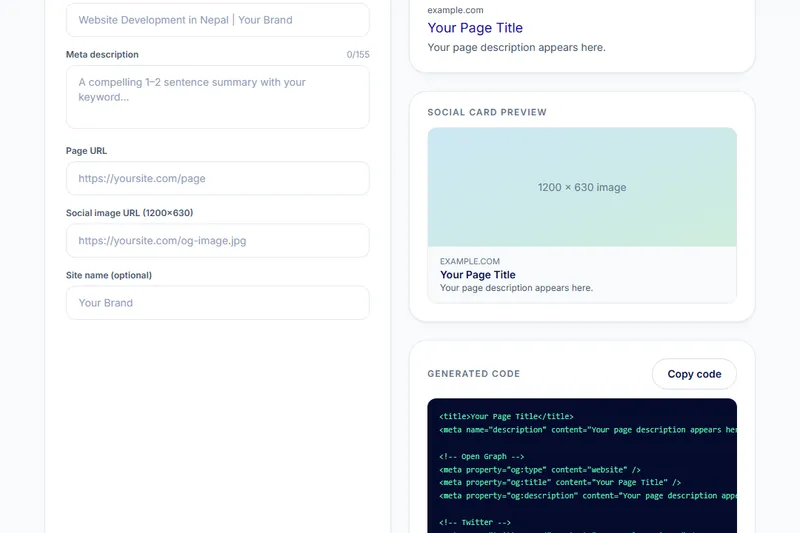The height and width of the screenshot is (533, 800).
Task: Click the 'Site name (optional)' label
Action: (x=109, y=275)
